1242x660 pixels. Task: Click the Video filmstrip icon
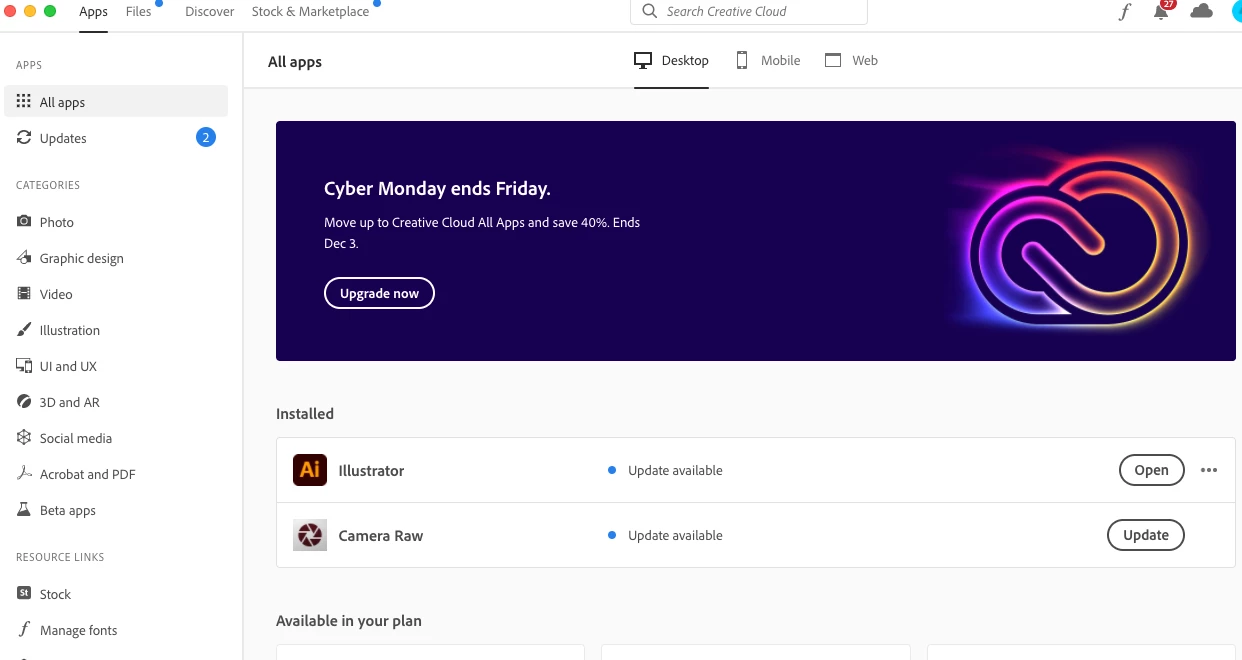(x=24, y=294)
